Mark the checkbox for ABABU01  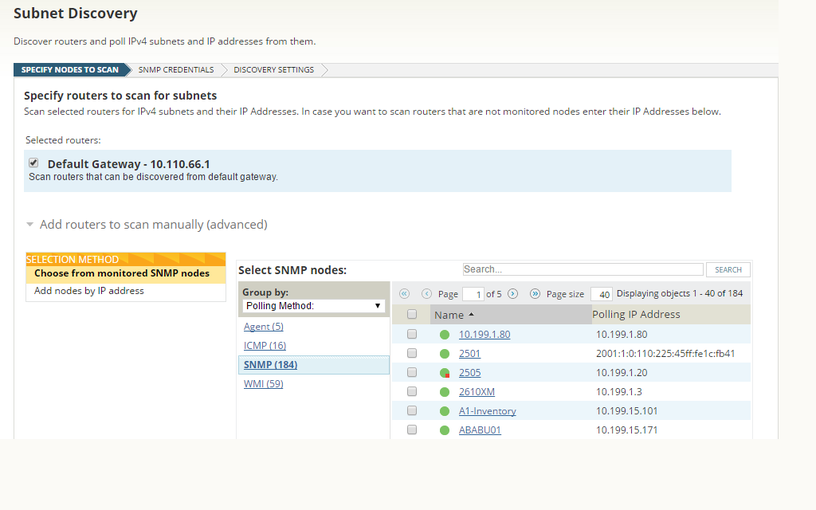412,430
